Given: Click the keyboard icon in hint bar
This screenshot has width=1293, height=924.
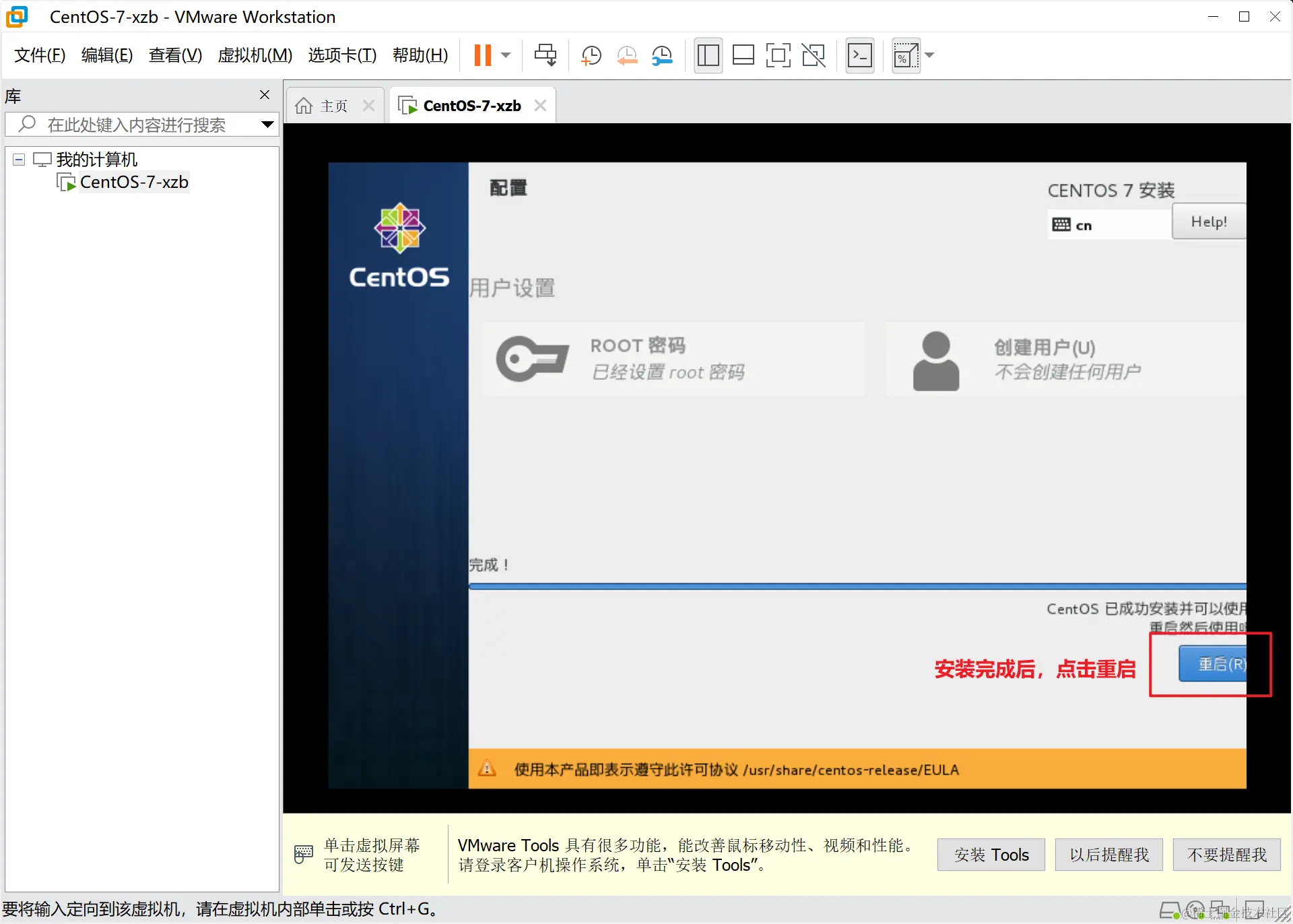Looking at the screenshot, I should 304,854.
